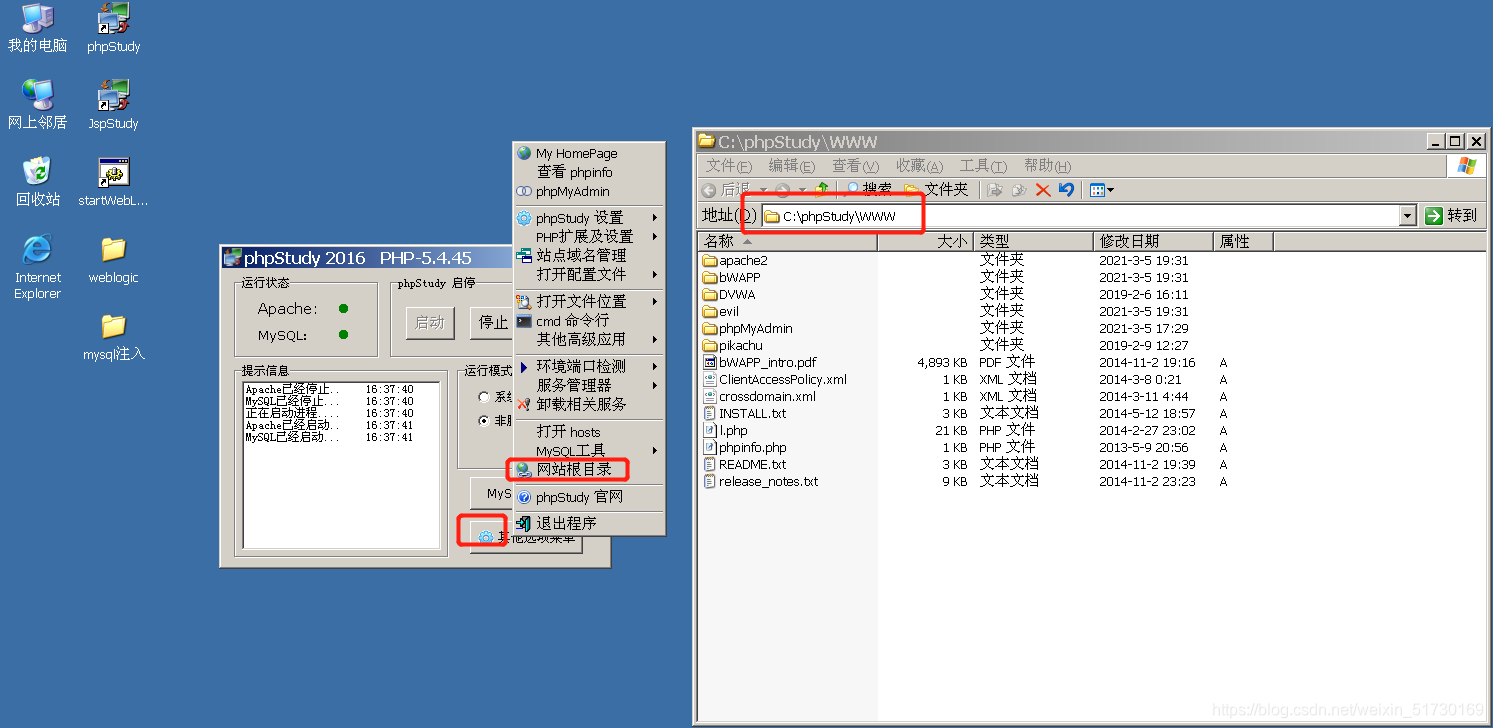Image resolution: width=1493 pixels, height=728 pixels.
Task: Choose 退出程序 to exit phpStudy
Action: coord(588,523)
